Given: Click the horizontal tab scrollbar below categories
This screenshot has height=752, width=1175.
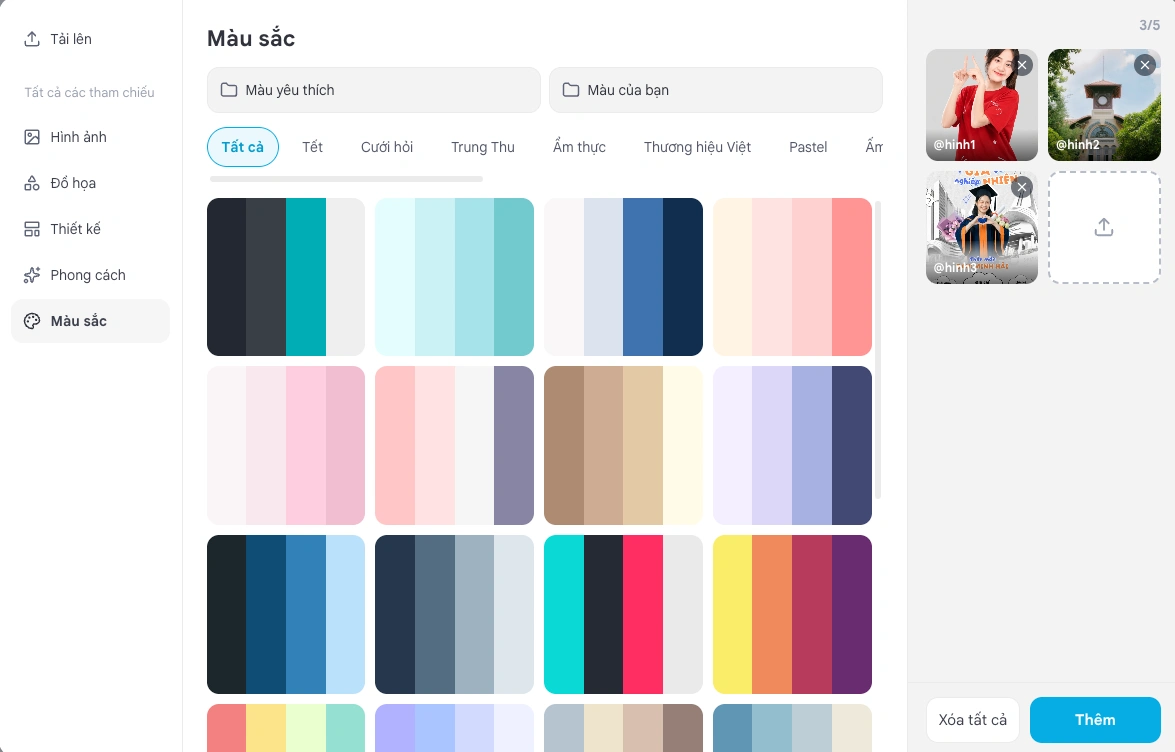Looking at the screenshot, I should [x=346, y=179].
